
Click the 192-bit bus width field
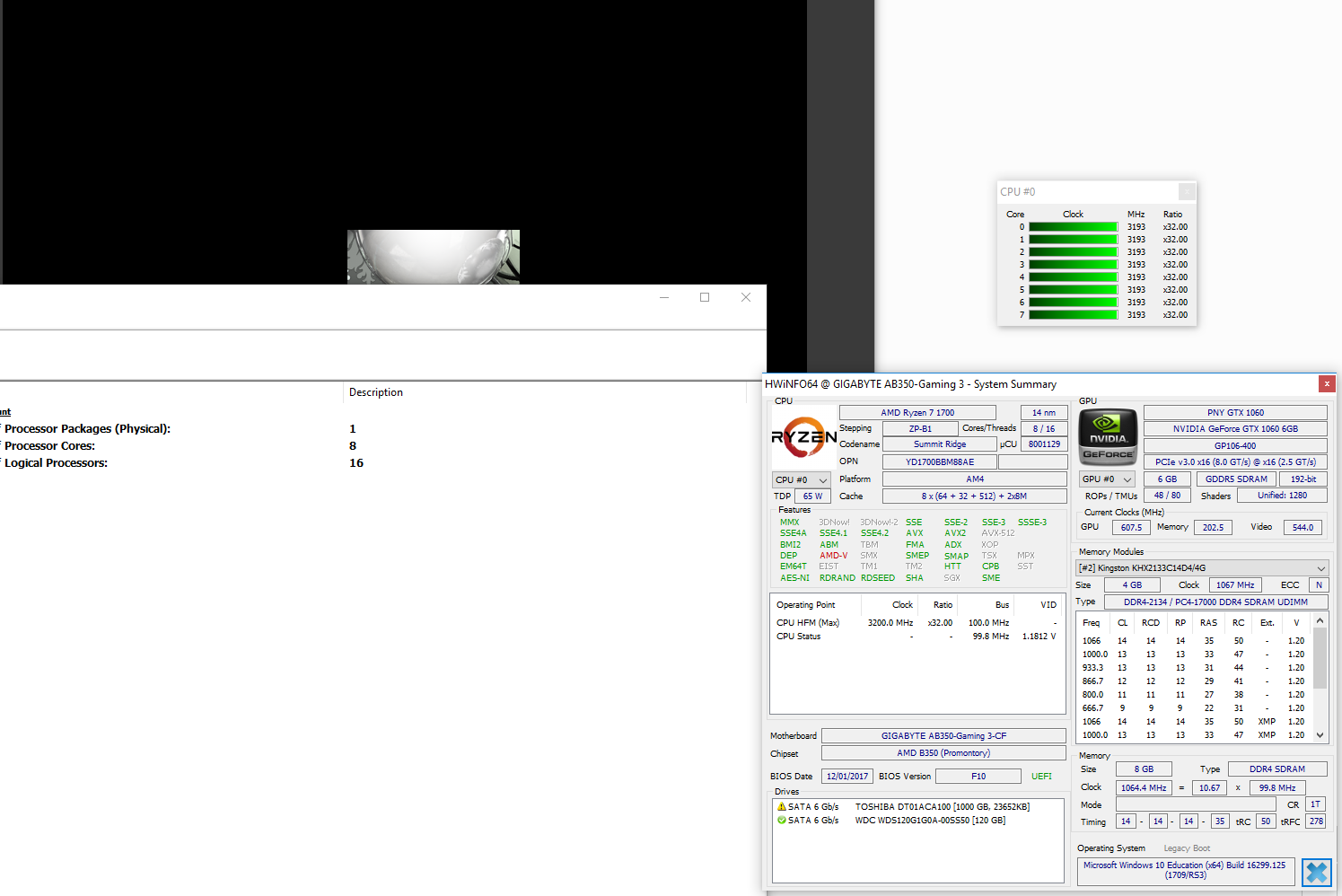[x=1303, y=479]
